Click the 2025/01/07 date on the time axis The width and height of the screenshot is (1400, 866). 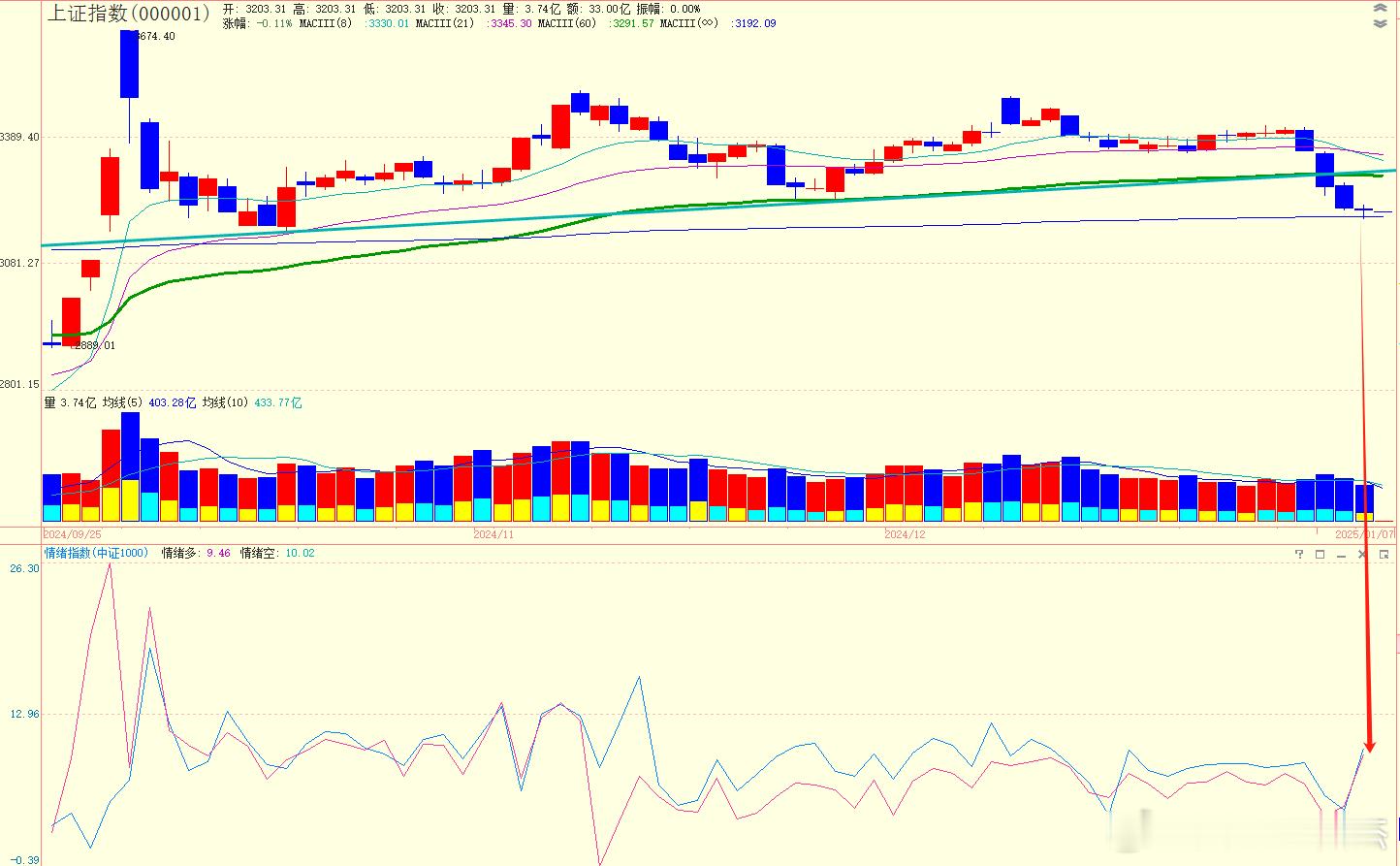point(1365,534)
